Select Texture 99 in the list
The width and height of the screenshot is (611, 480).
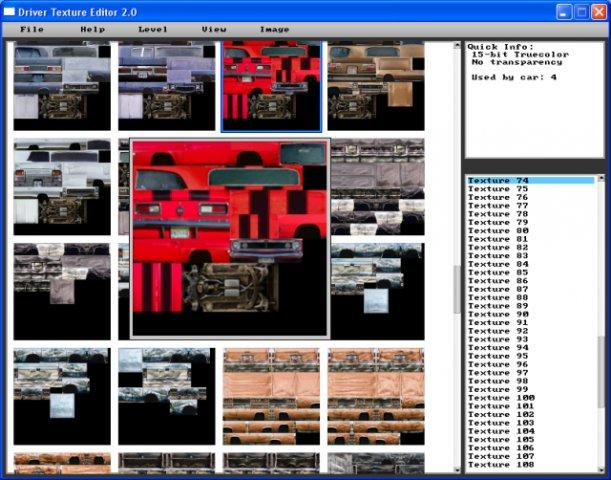coord(531,389)
